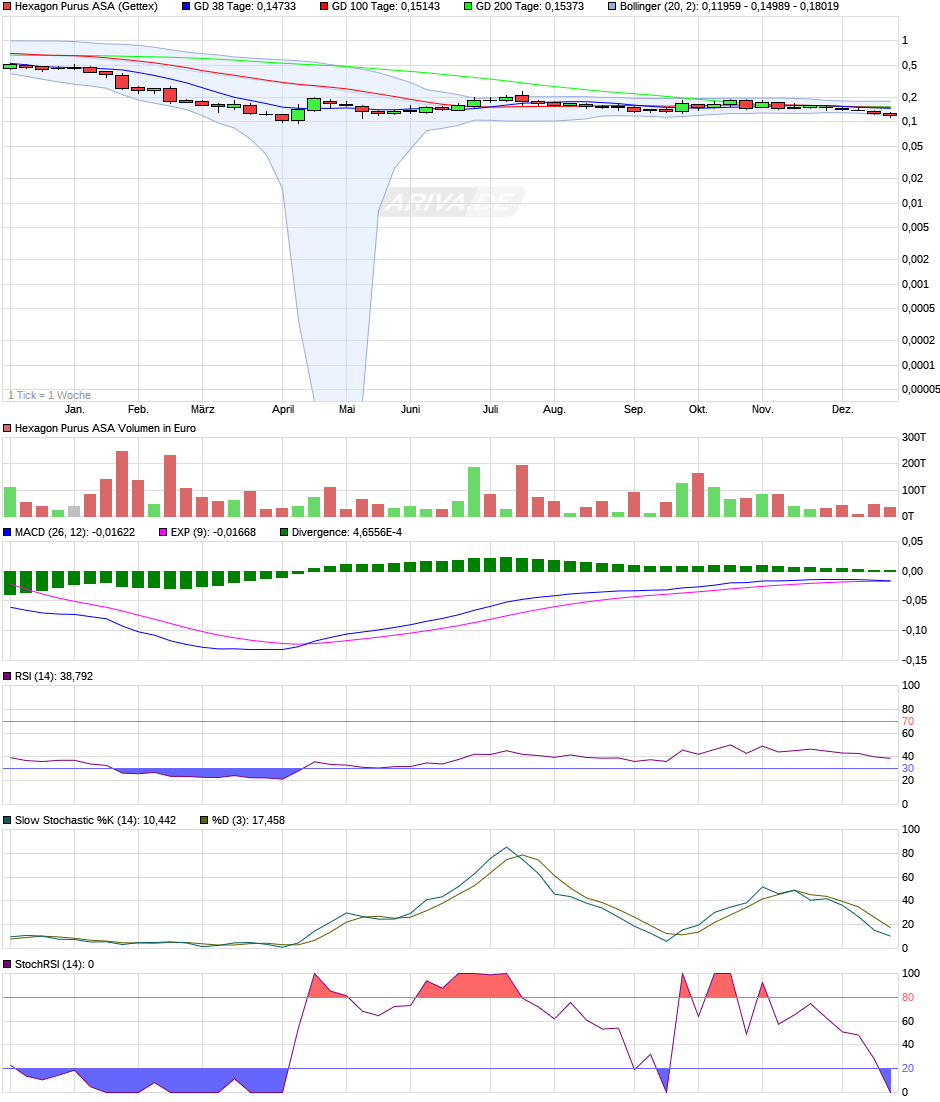Click the blue MACD legend swatch
This screenshot has height=1102, width=940.
click(7, 532)
